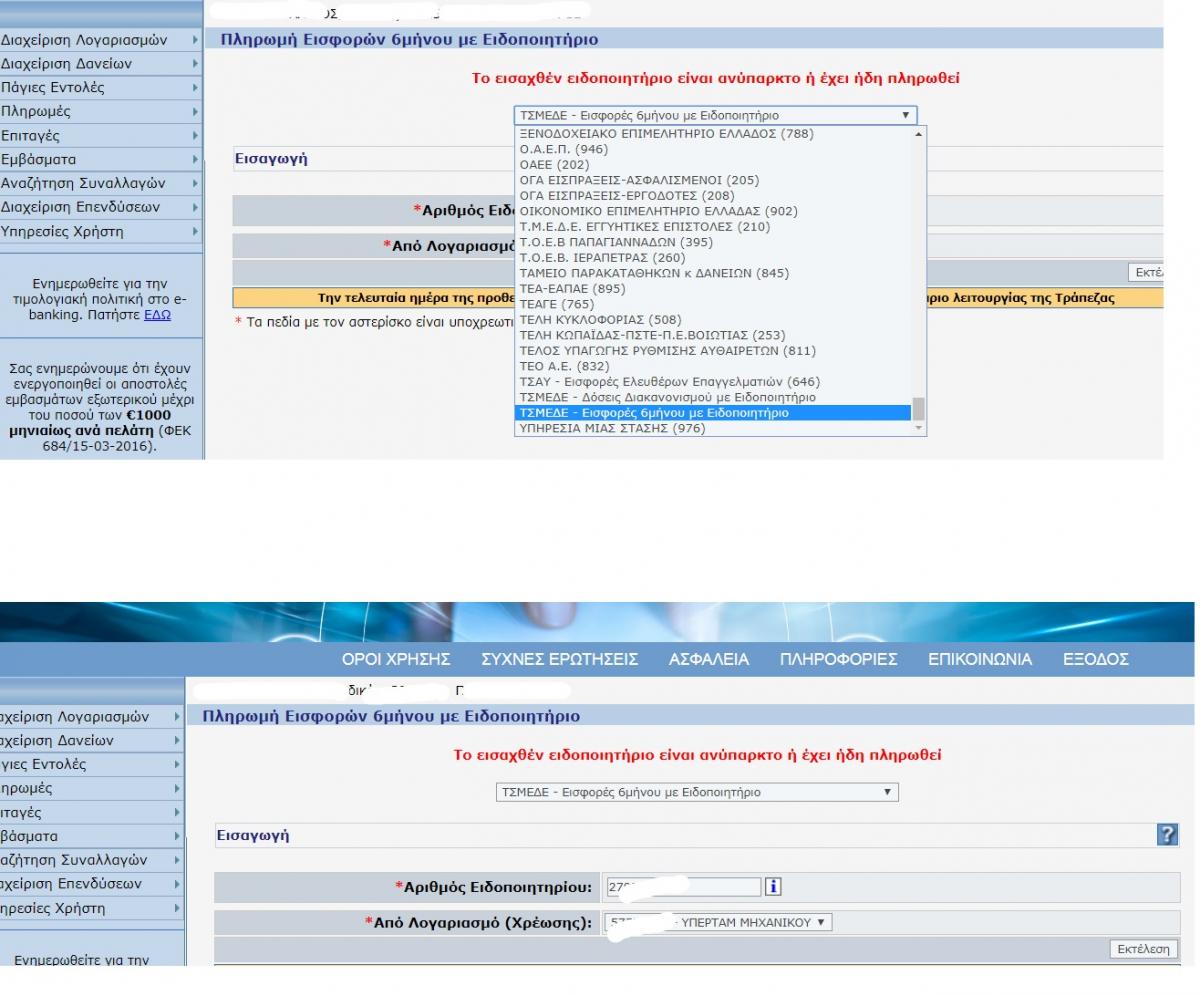Choose Ο.Α.Ε.Π. (946) from the list
This screenshot has width=1200, height=996.
713,149
